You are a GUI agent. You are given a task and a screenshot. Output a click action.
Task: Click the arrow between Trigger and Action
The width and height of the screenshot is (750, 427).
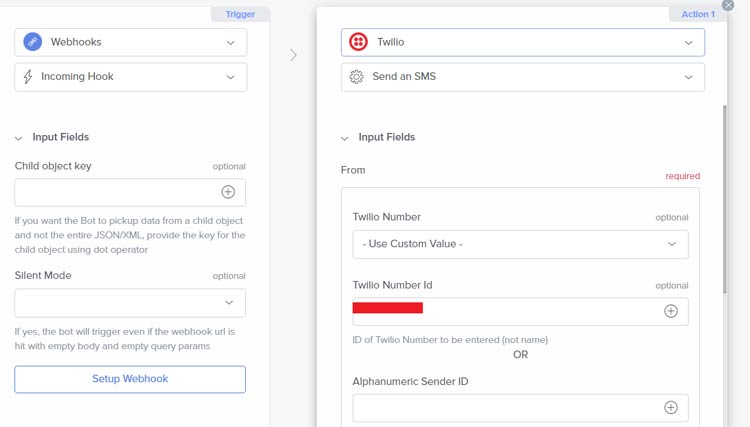293,55
